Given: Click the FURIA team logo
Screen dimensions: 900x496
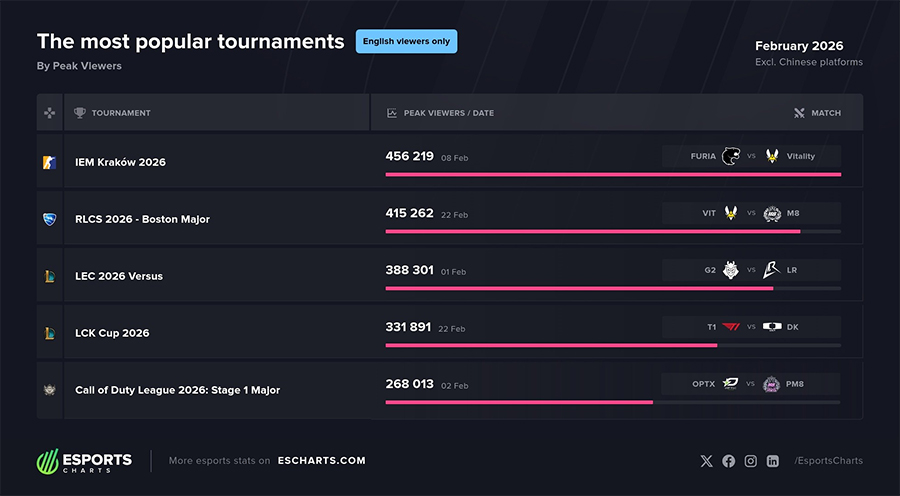Looking at the screenshot, I should point(731,156).
